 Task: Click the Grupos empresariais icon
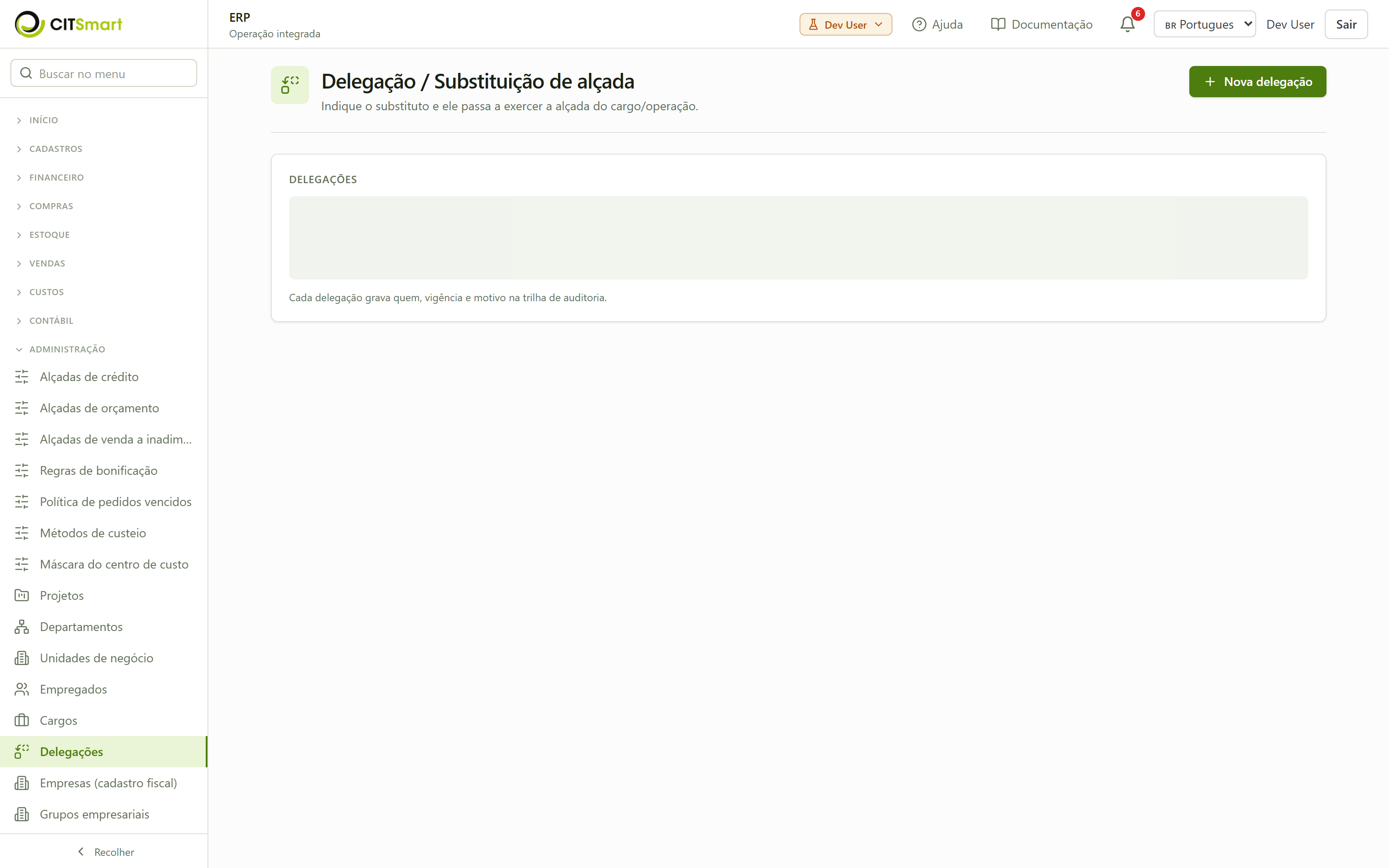[22, 814]
